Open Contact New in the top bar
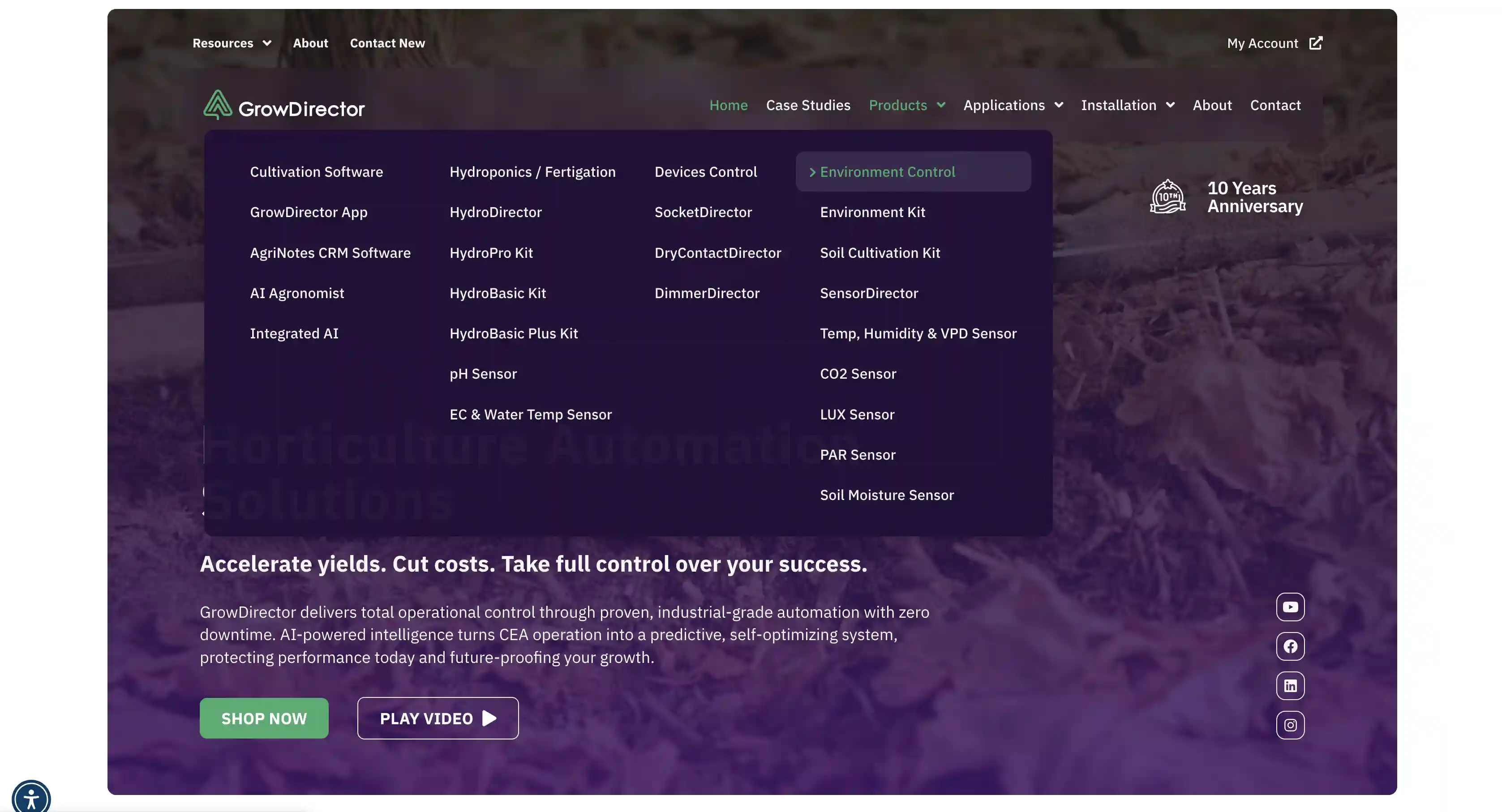The height and width of the screenshot is (812, 1502). pyautogui.click(x=387, y=43)
